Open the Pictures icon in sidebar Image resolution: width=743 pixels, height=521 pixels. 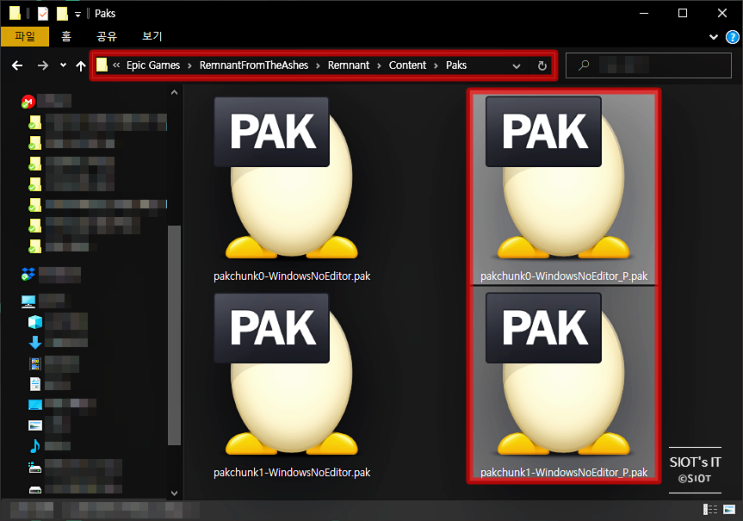point(35,425)
